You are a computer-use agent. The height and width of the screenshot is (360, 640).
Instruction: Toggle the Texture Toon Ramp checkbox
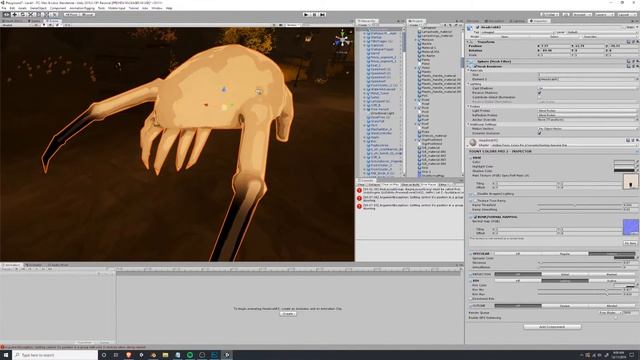[x=475, y=201]
